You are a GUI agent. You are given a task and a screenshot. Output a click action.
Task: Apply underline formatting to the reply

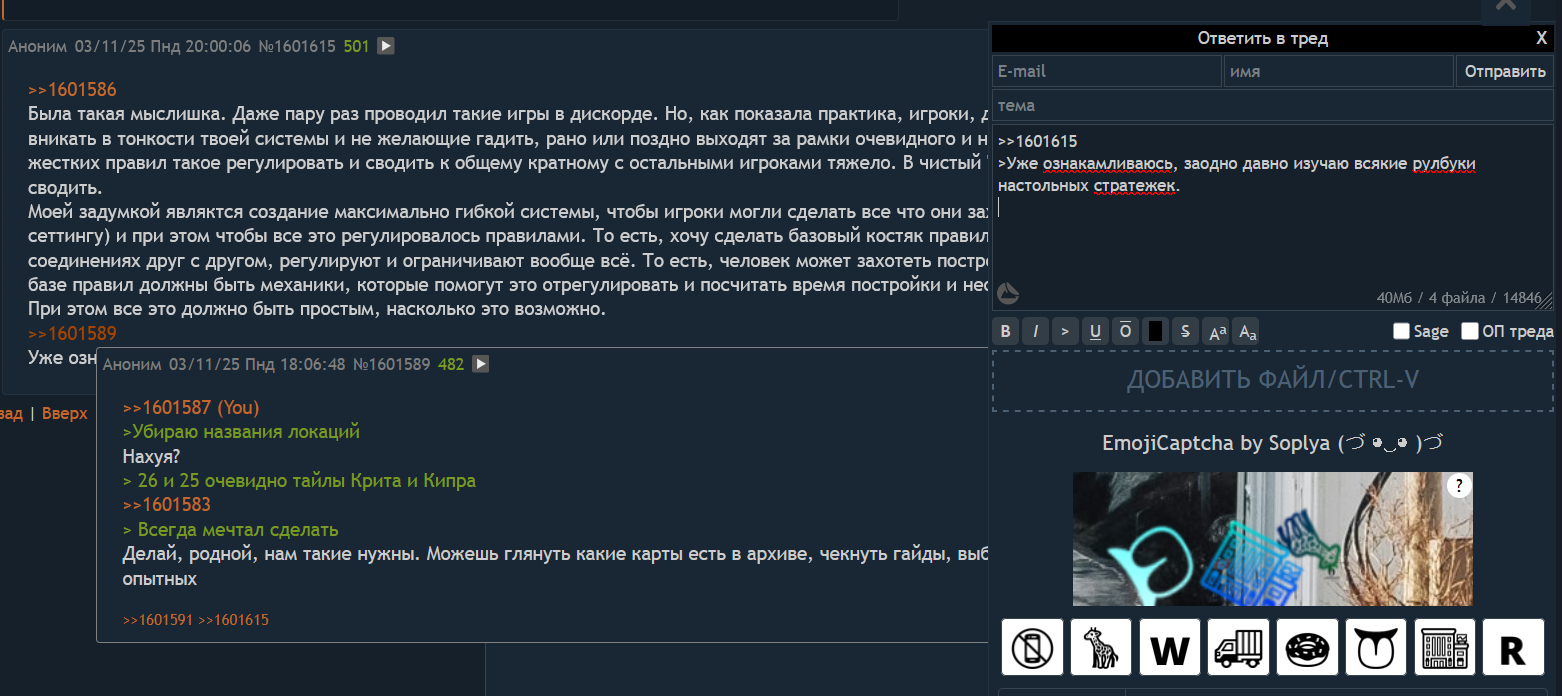(1096, 331)
